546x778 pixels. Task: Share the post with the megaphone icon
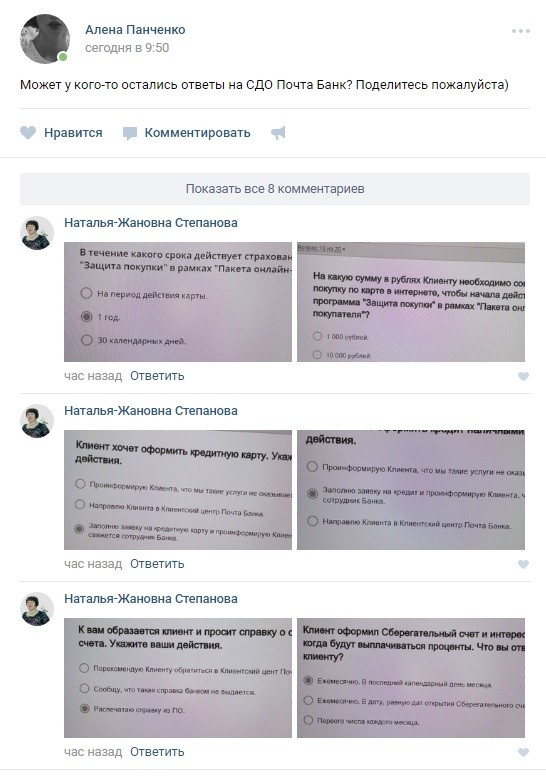pos(278,132)
